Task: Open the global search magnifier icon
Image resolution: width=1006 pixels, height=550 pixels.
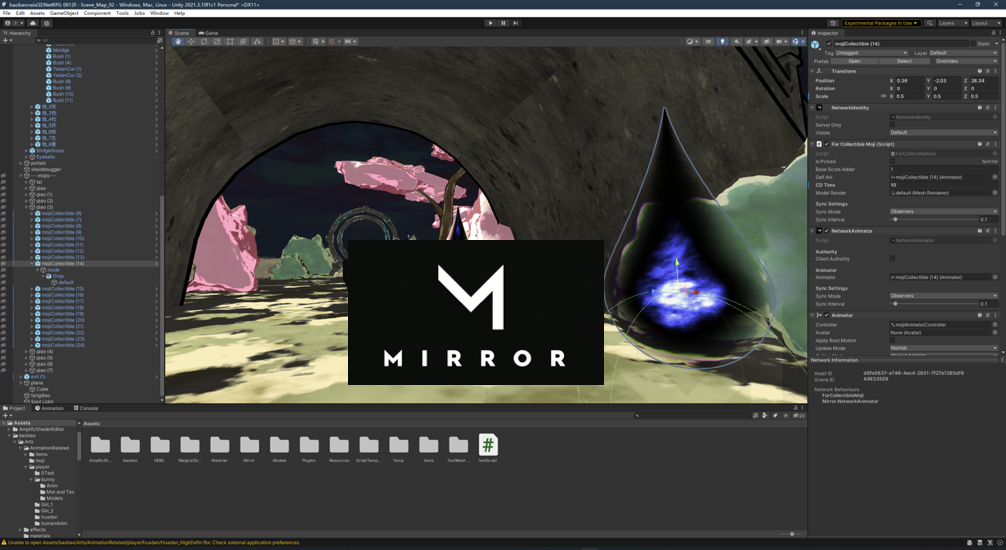Action: [x=930, y=23]
